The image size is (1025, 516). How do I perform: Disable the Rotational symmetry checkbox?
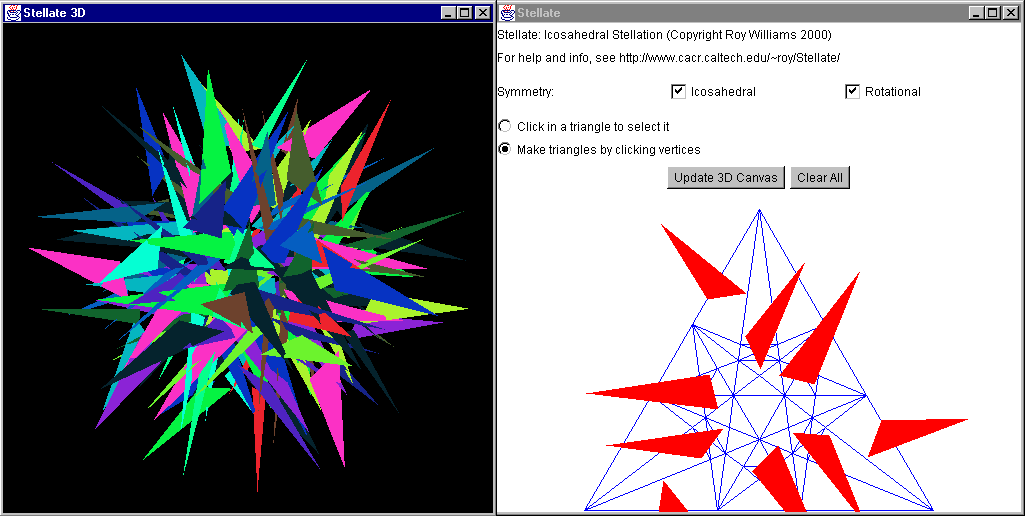853,91
